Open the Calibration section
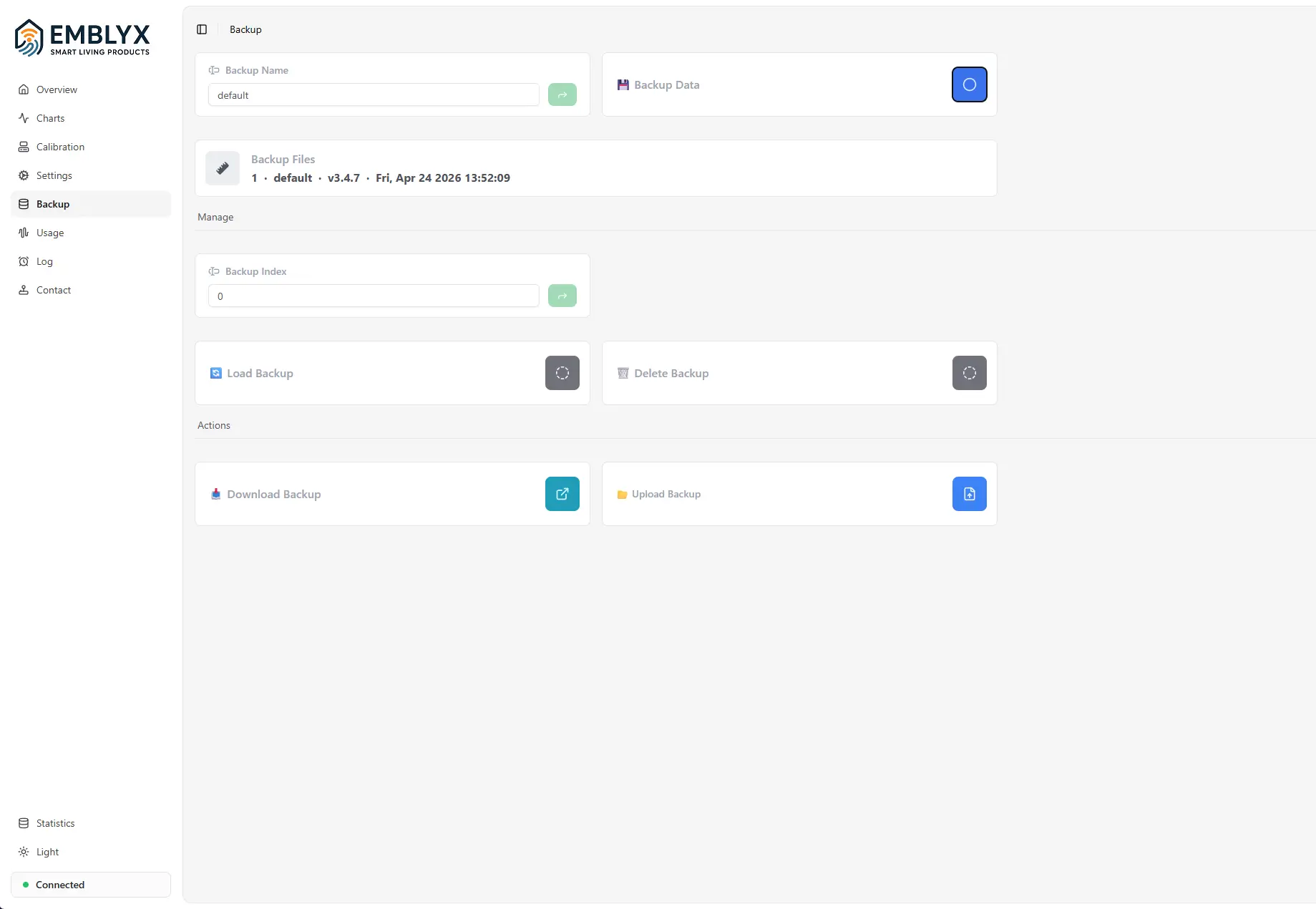This screenshot has height=909, width=1316. pyautogui.click(x=91, y=147)
